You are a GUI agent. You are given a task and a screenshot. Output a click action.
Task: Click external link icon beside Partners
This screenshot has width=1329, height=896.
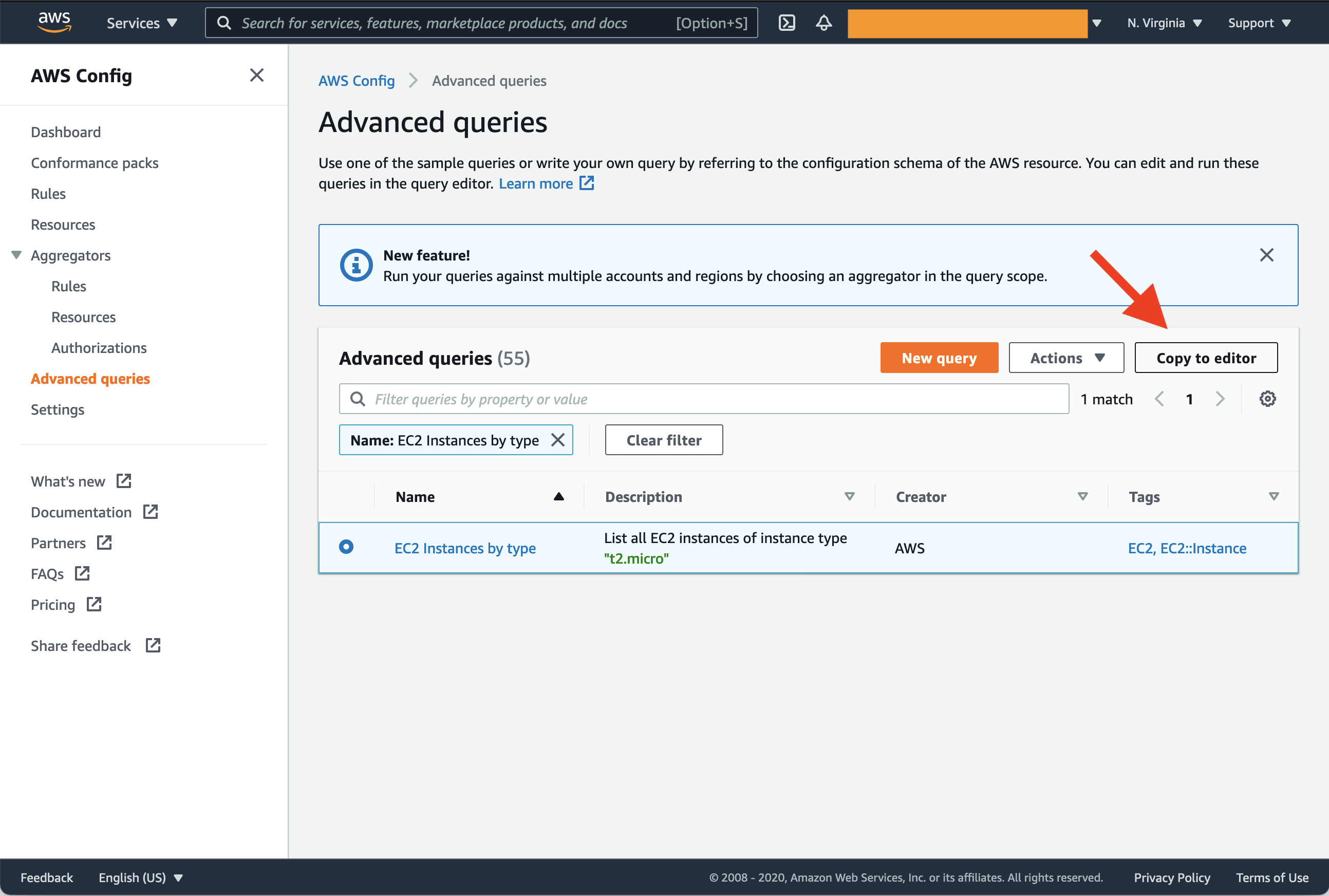click(105, 543)
